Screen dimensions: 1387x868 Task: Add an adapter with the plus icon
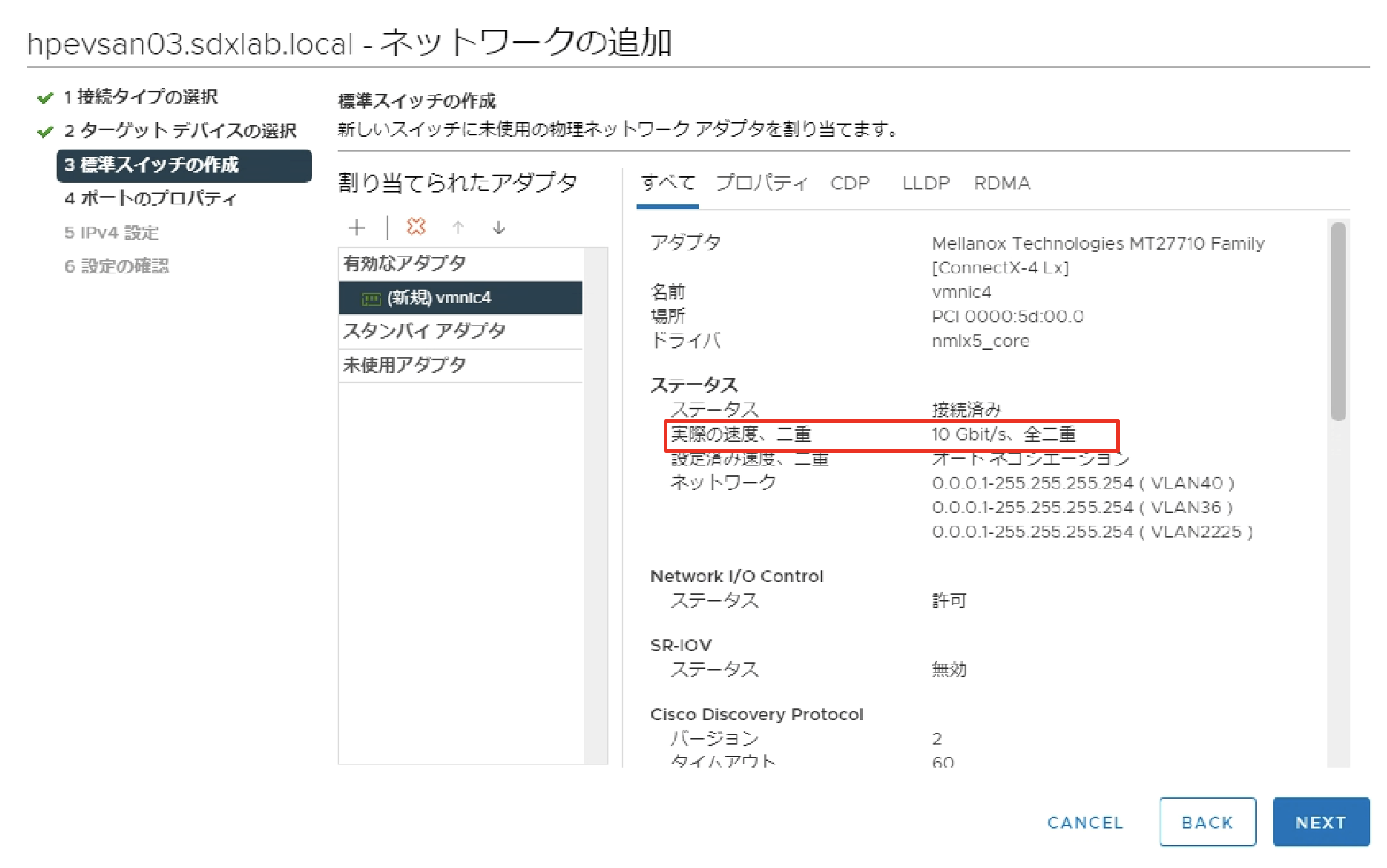click(357, 227)
